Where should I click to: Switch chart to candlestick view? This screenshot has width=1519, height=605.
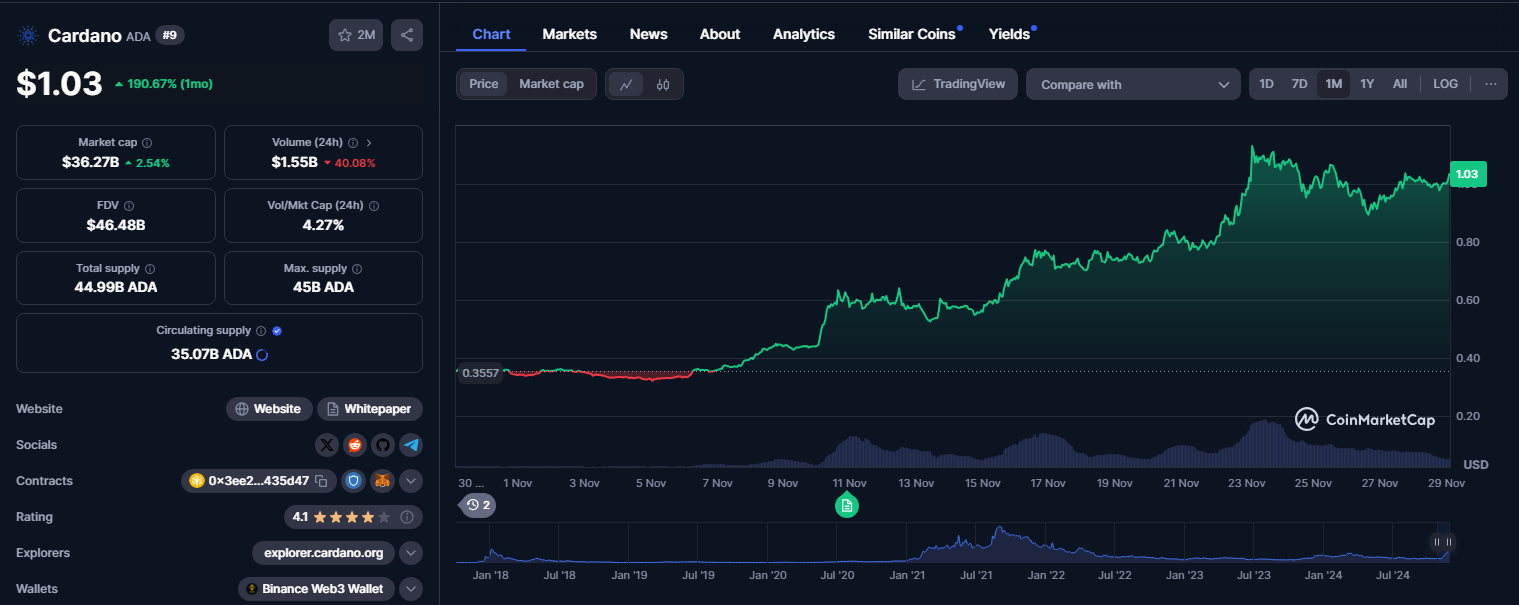tap(662, 85)
